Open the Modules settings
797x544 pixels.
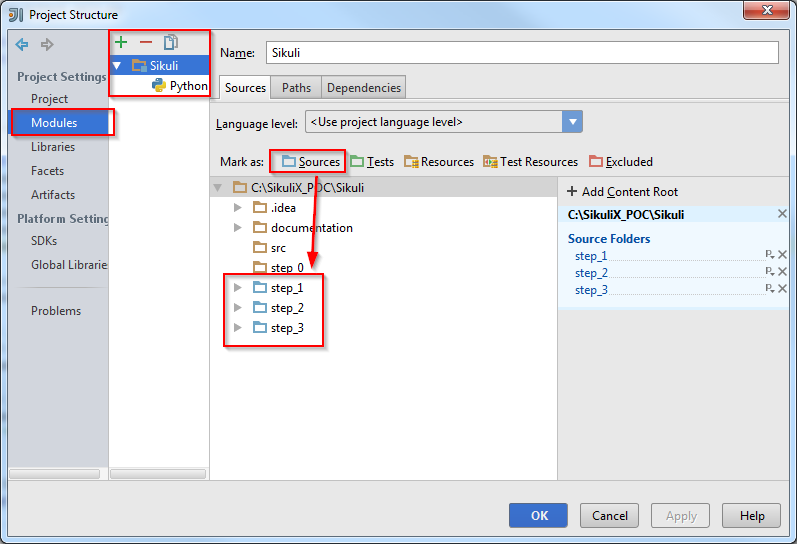pos(54,123)
